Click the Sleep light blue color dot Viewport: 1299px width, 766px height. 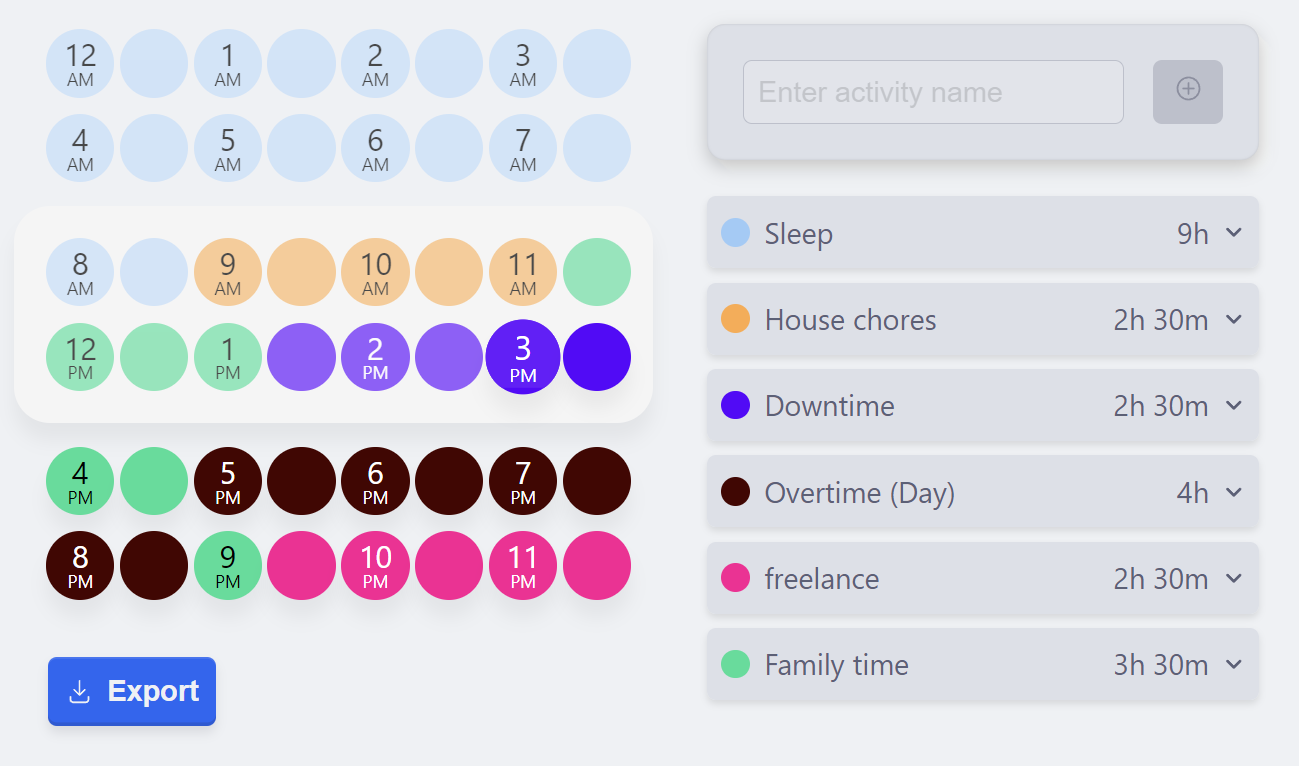735,233
